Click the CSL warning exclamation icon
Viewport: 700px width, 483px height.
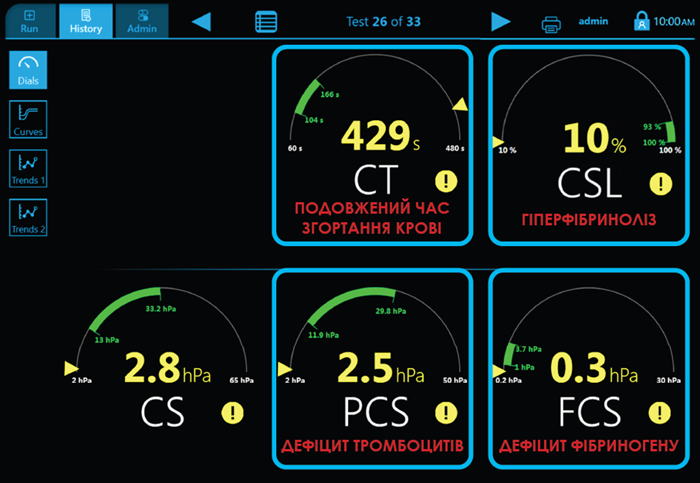(x=660, y=183)
